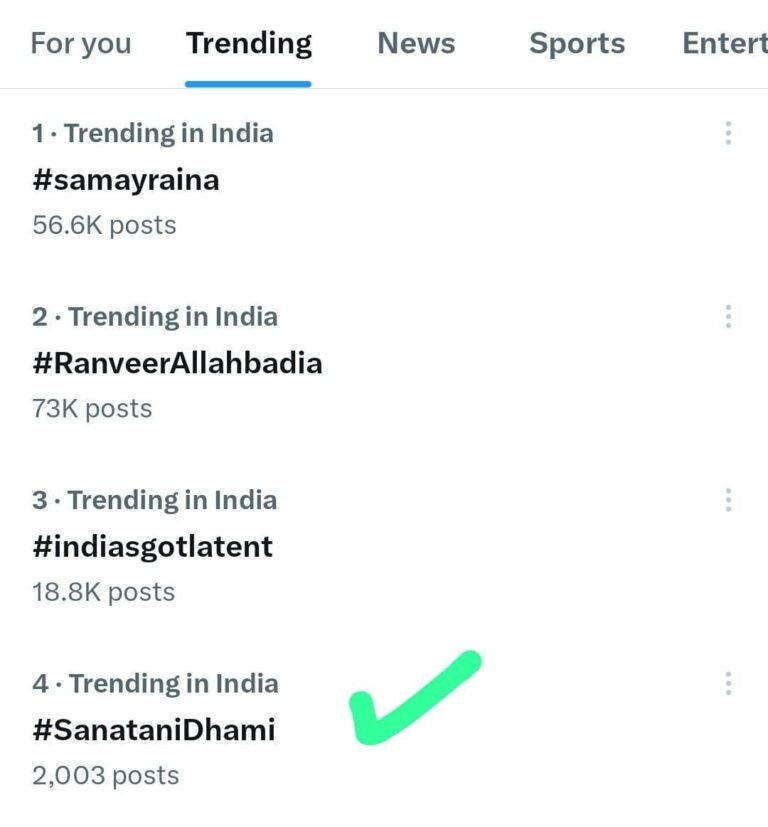Viewport: 768px width, 827px height.
Task: Open the three-dot menu beside #RanveerAllahbadia
Action: coord(728,316)
